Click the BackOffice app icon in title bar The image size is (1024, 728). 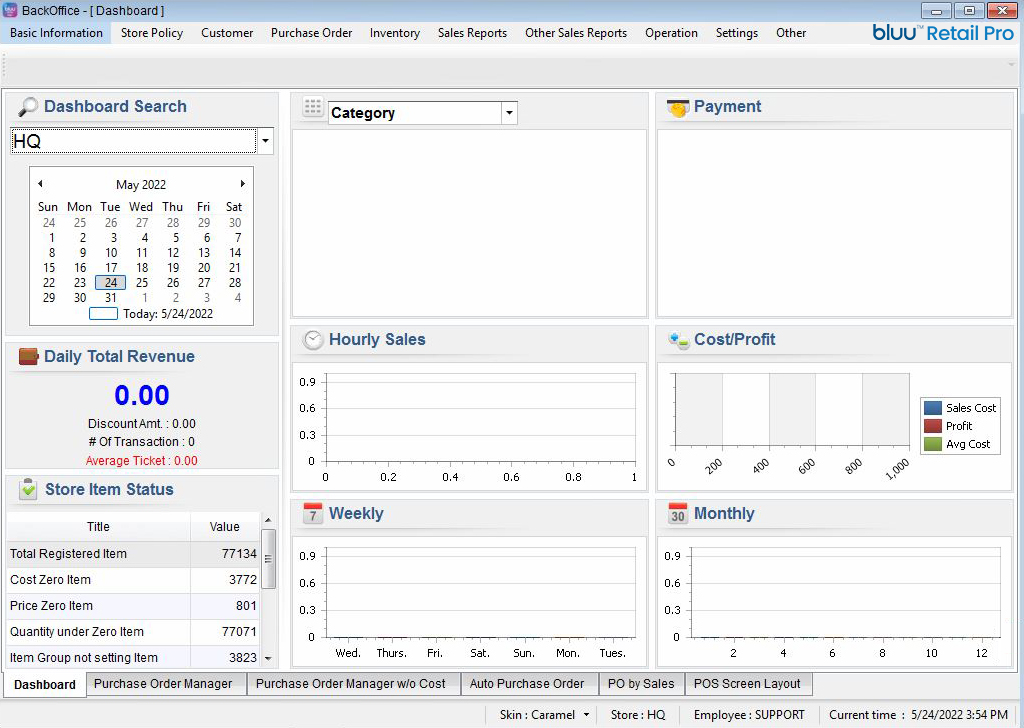(x=10, y=10)
